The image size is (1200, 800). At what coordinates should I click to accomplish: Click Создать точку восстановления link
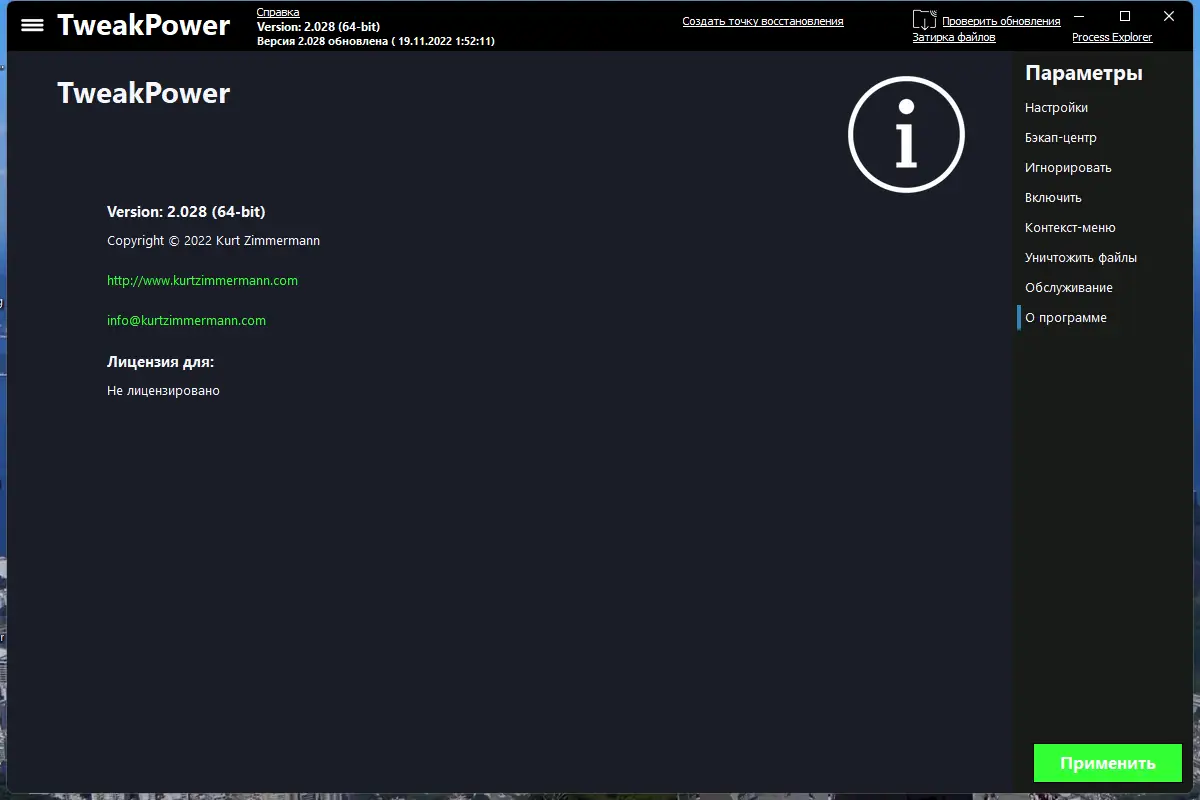[763, 21]
